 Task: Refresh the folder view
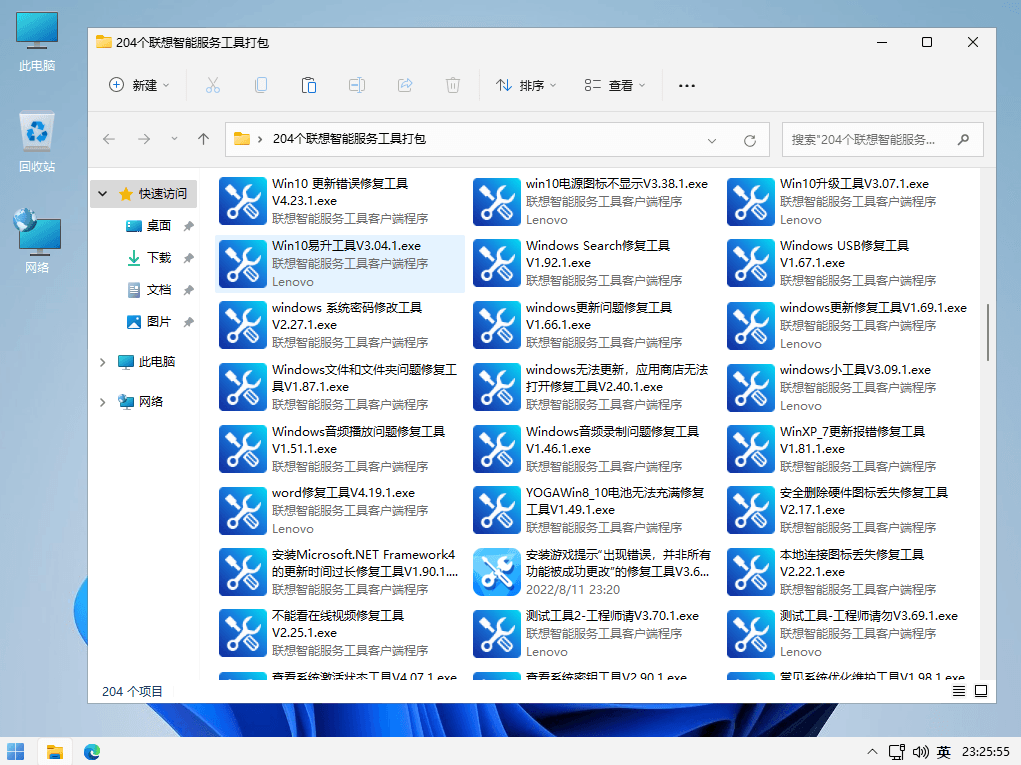pyautogui.click(x=749, y=140)
